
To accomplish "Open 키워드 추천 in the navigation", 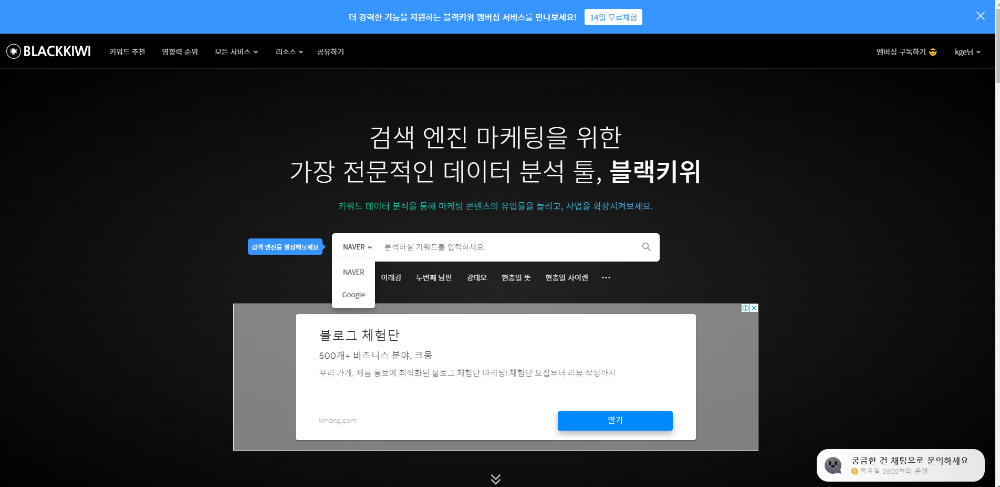I will 127,52.
